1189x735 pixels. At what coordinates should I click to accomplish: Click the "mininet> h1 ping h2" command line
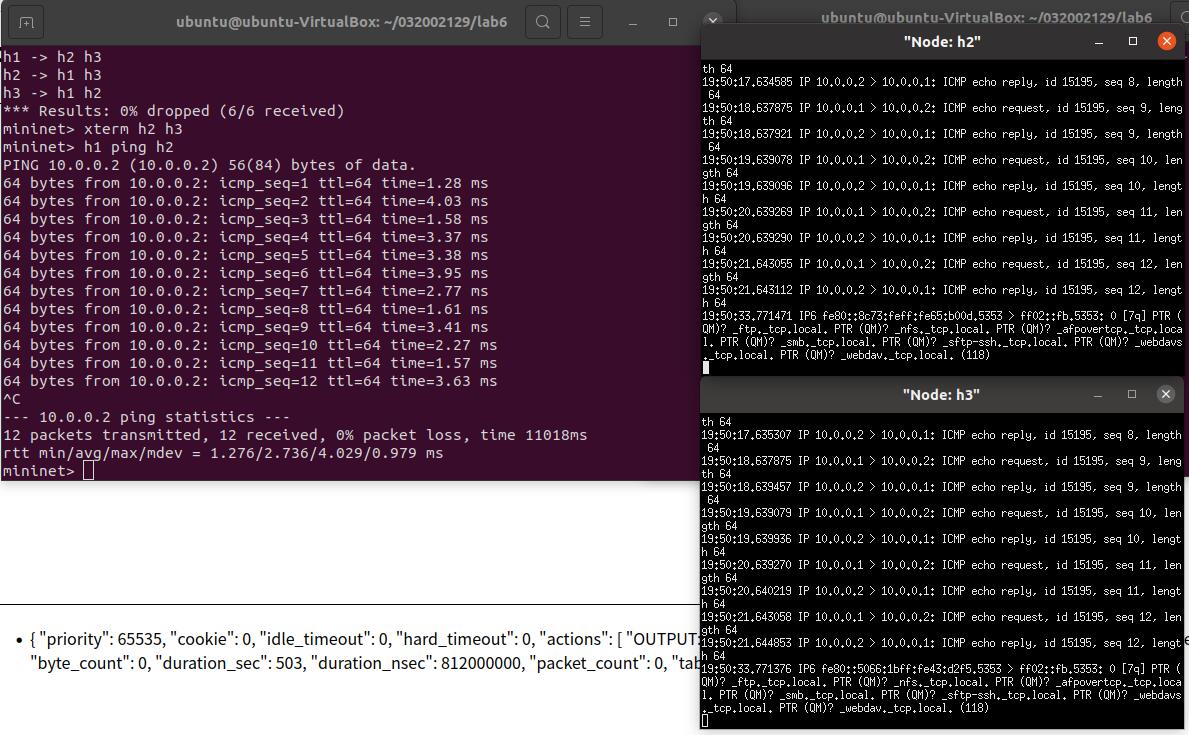(88, 147)
